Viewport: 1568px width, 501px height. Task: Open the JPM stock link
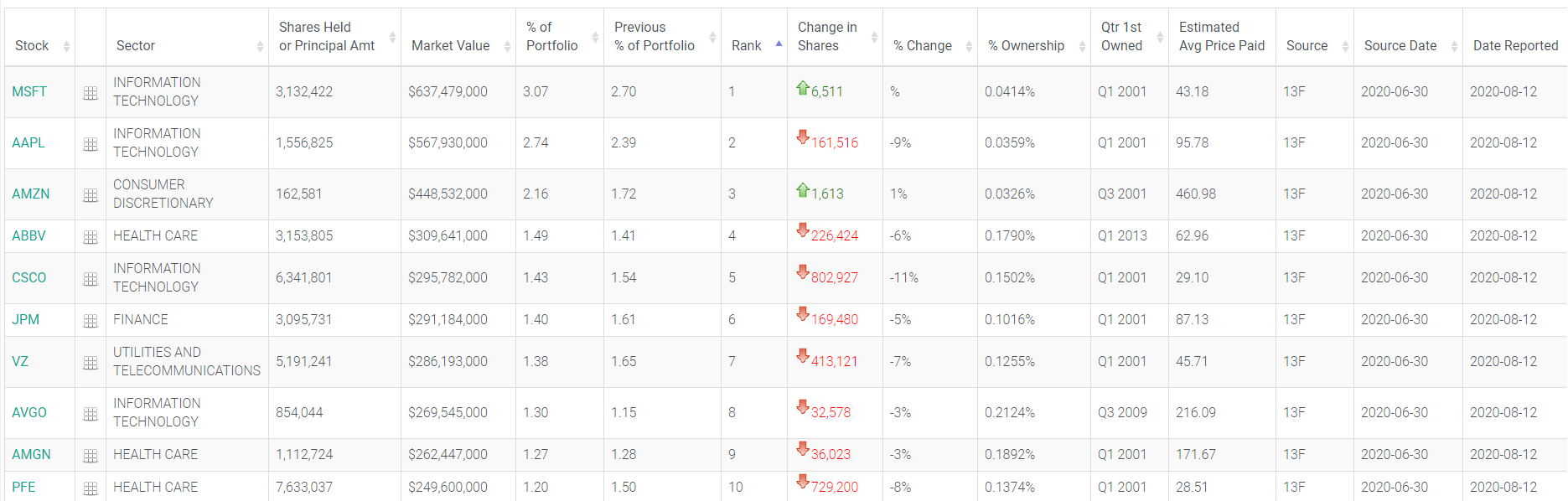[25, 320]
